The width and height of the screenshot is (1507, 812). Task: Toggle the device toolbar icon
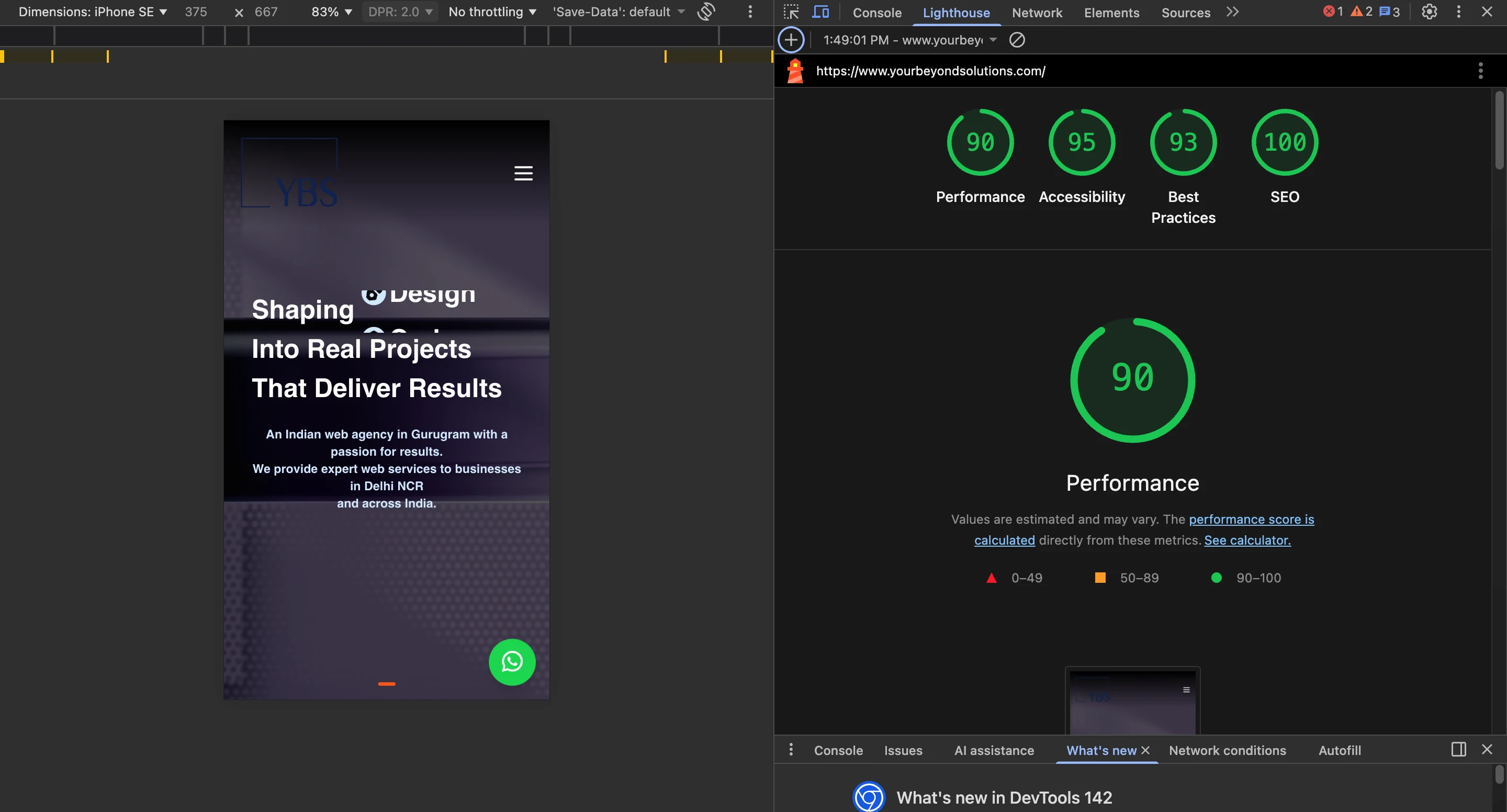point(821,12)
